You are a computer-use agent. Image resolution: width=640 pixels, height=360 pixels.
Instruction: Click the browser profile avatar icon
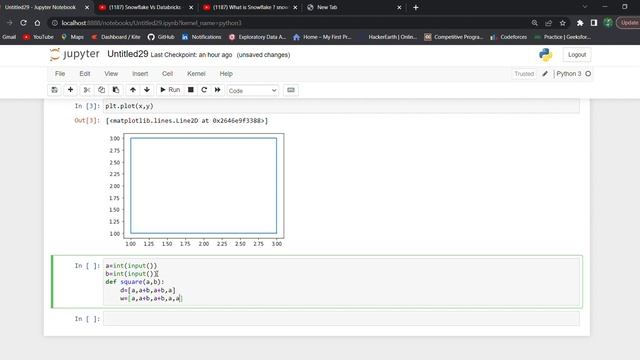608,23
